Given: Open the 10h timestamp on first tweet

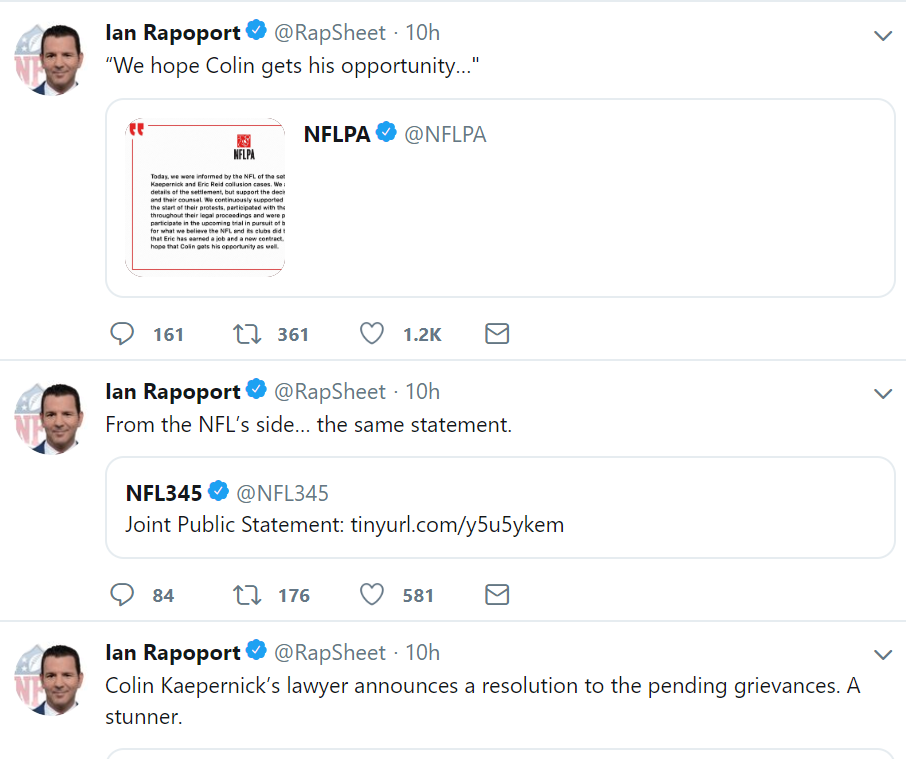Looking at the screenshot, I should [422, 32].
